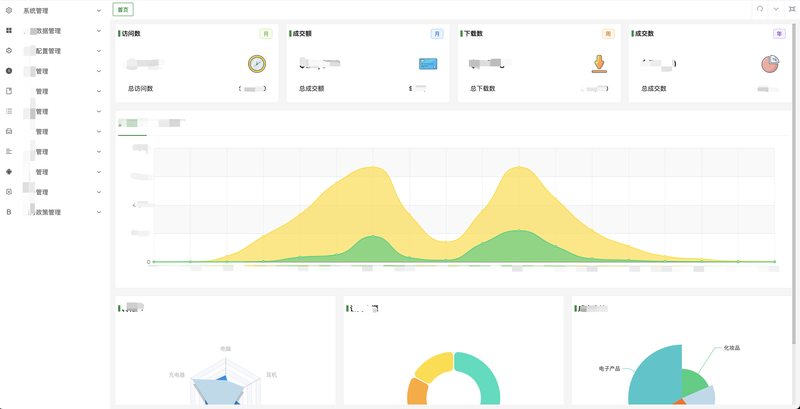The image size is (800, 409).
Task: Click the gear icon beside 系统管理
Action: tap(9, 10)
